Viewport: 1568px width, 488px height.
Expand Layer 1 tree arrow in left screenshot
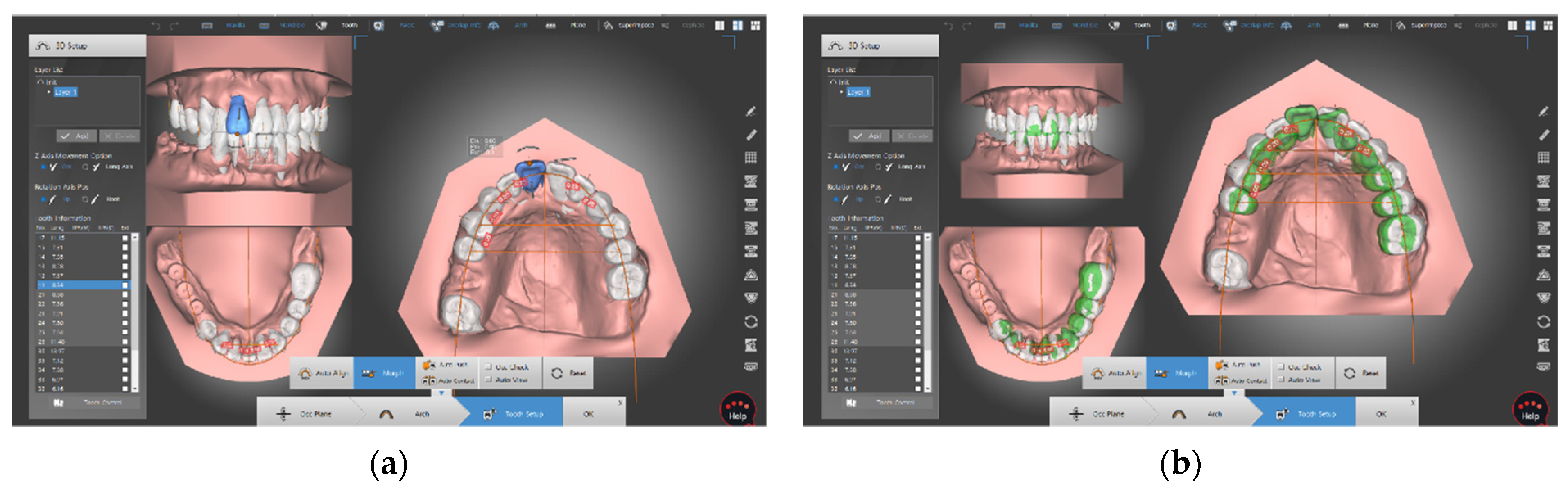(49, 93)
